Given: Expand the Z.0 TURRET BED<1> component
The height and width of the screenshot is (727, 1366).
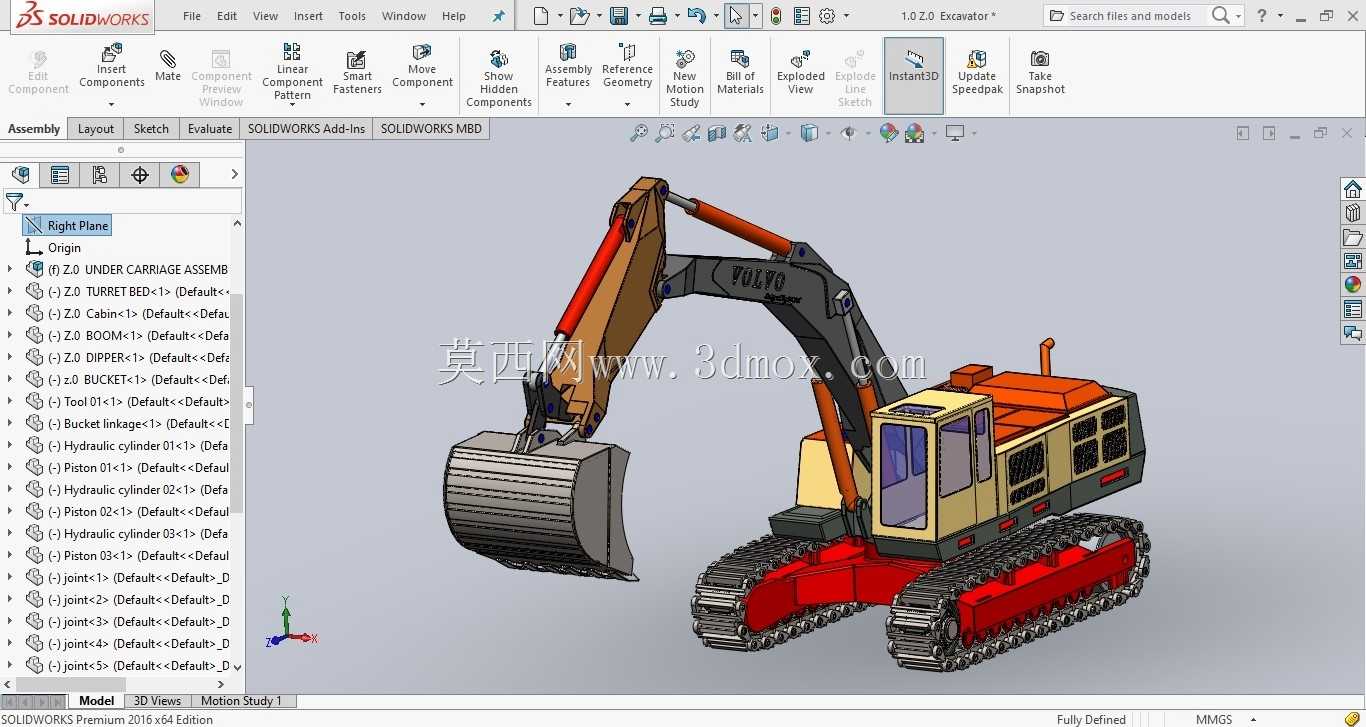Looking at the screenshot, I should tap(10, 291).
